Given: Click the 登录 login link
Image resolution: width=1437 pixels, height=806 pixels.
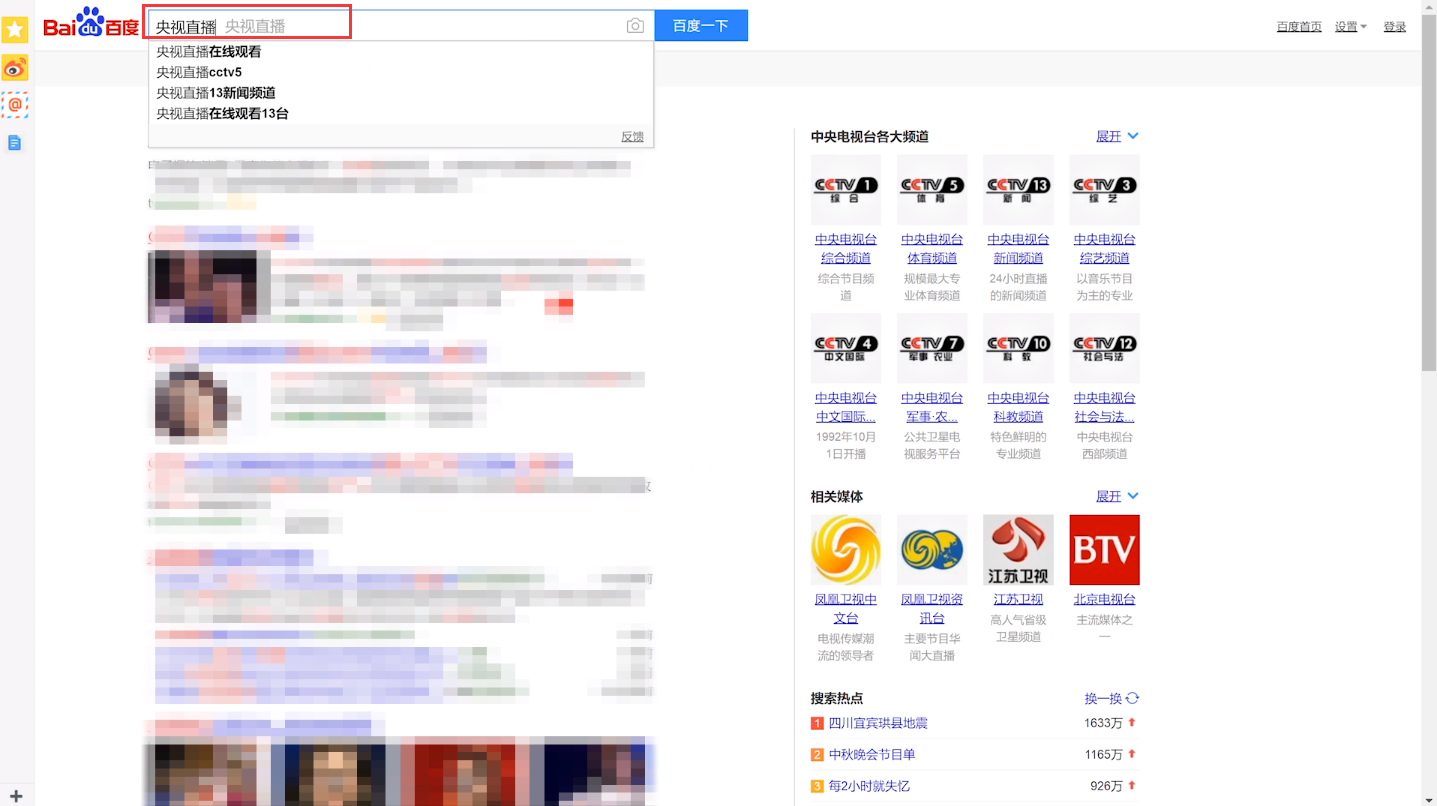Looking at the screenshot, I should (x=1395, y=27).
